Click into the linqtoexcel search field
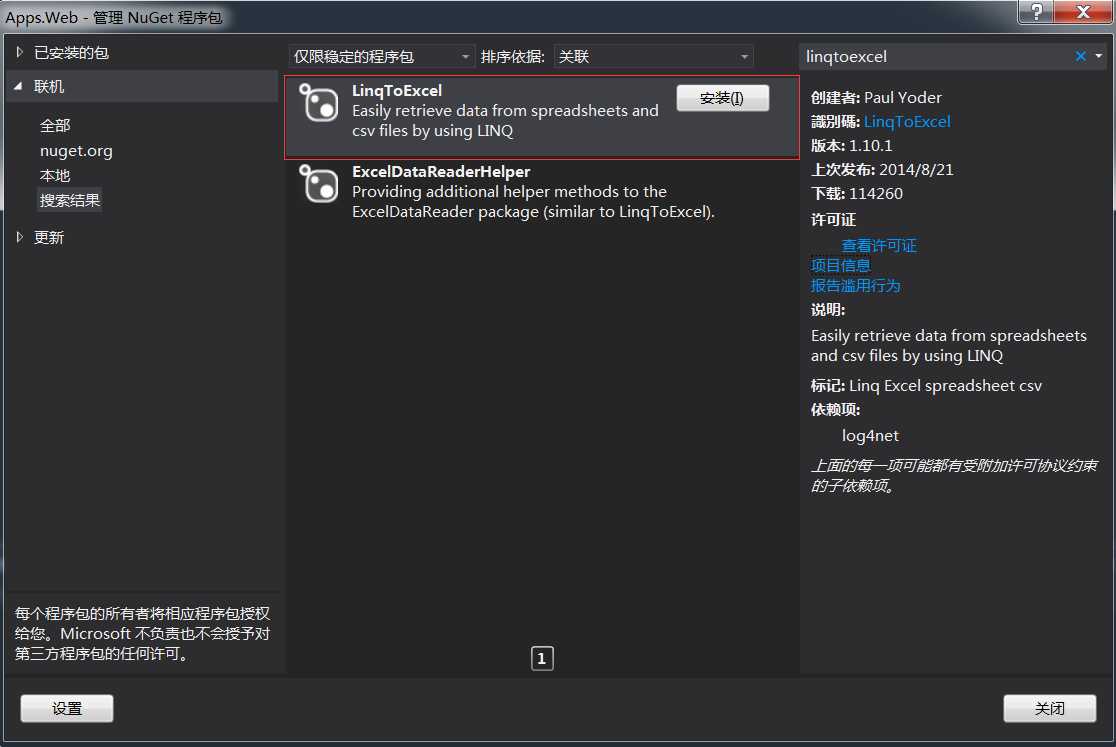This screenshot has height=747, width=1116. [x=936, y=56]
